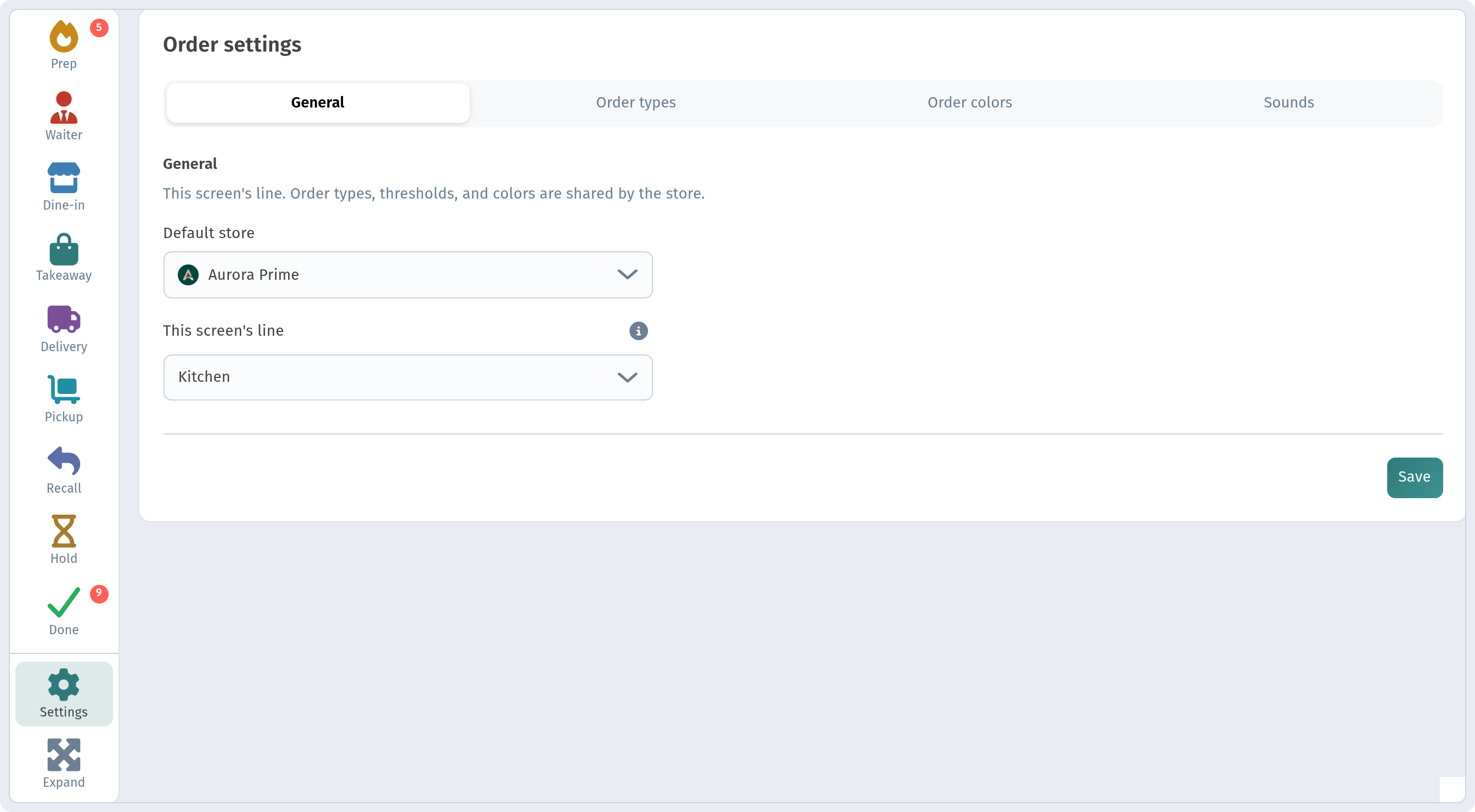Screen dimensions: 1475x812
Task: Click the shared-by-the-store description text
Action: click(x=434, y=194)
